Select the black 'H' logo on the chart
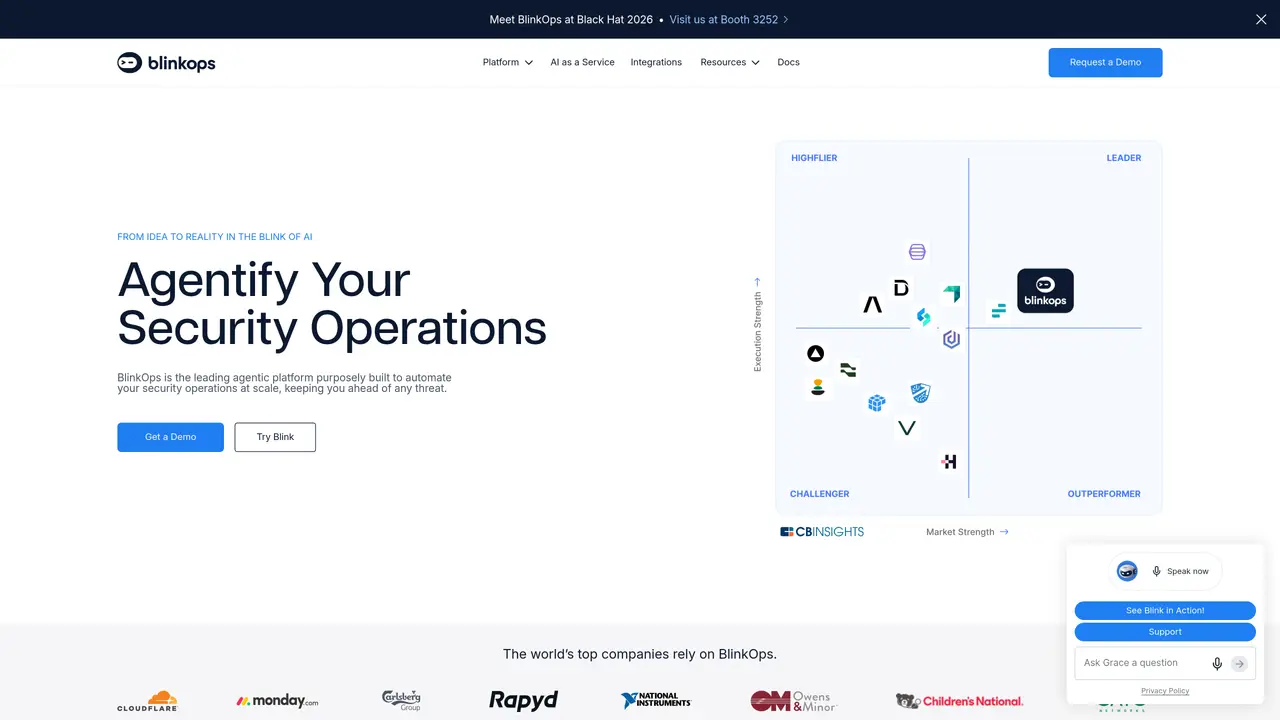Screen dimensions: 1280x720 coord(949,461)
